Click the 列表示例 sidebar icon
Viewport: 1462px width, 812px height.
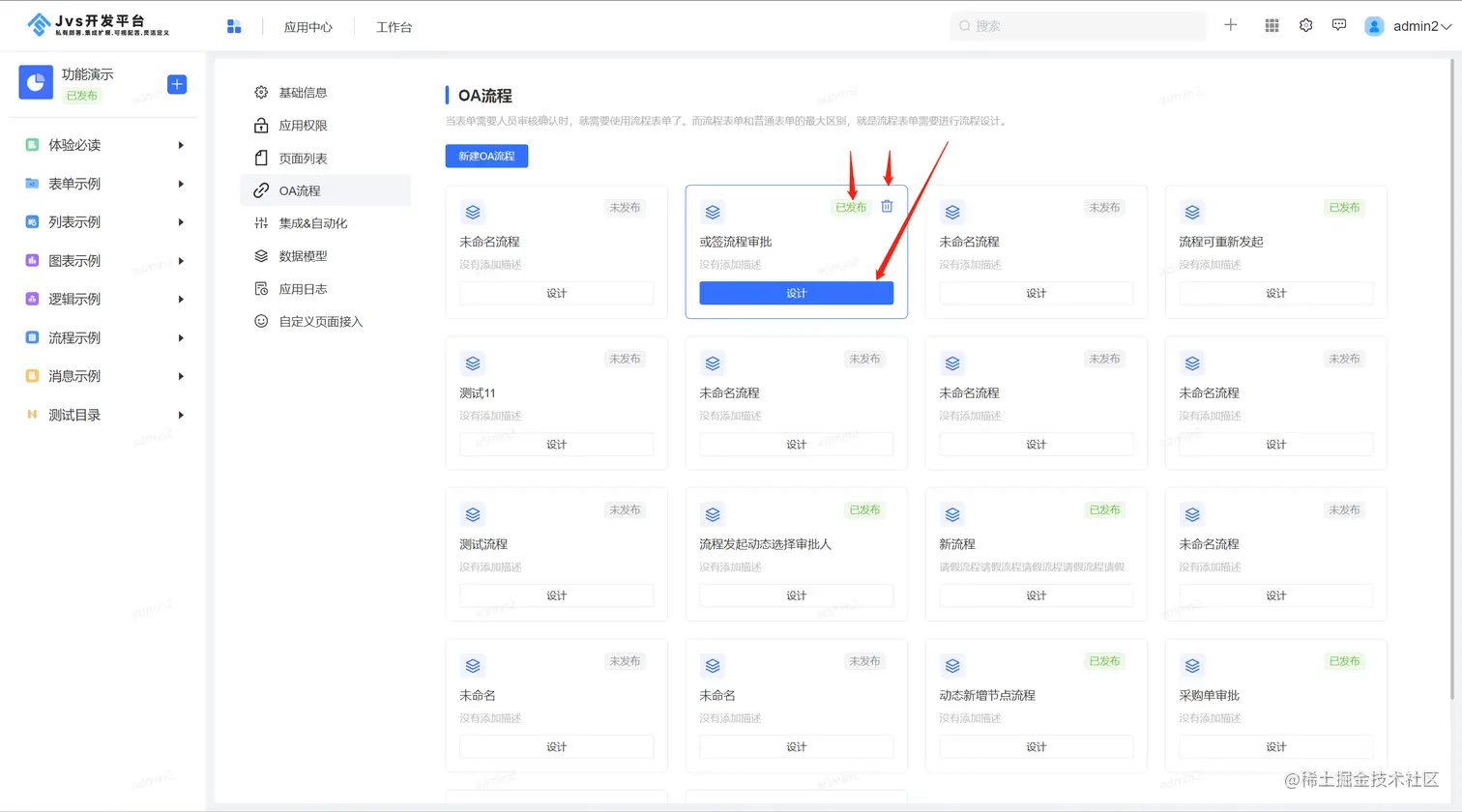pyautogui.click(x=32, y=222)
